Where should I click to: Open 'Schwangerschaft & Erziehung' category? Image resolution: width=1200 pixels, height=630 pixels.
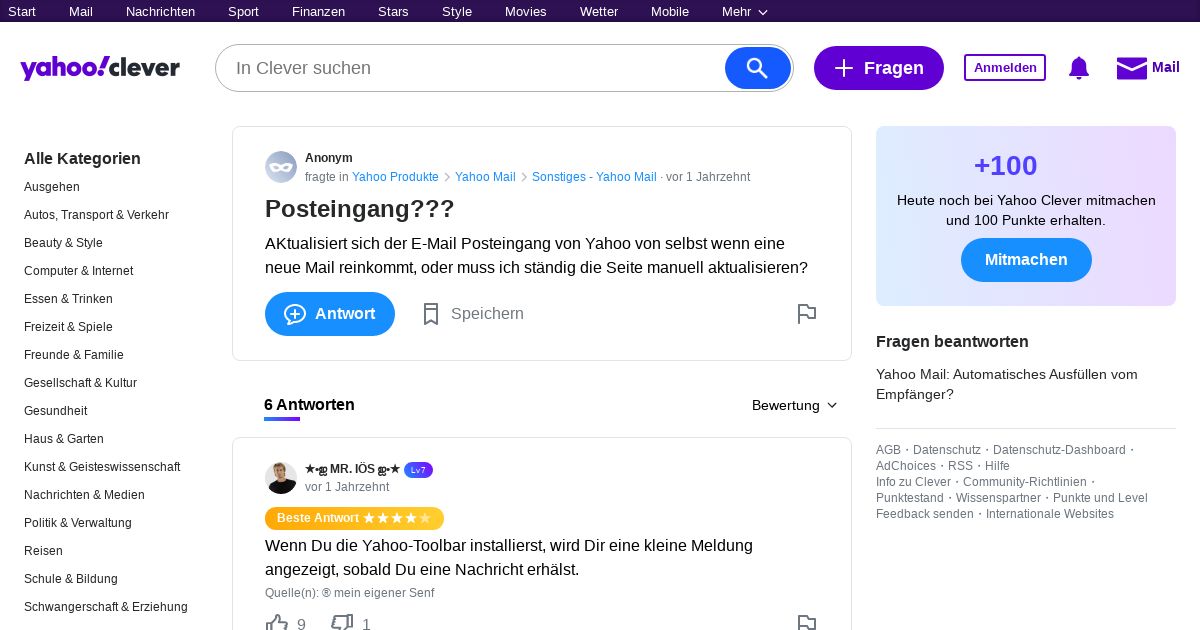click(x=106, y=607)
